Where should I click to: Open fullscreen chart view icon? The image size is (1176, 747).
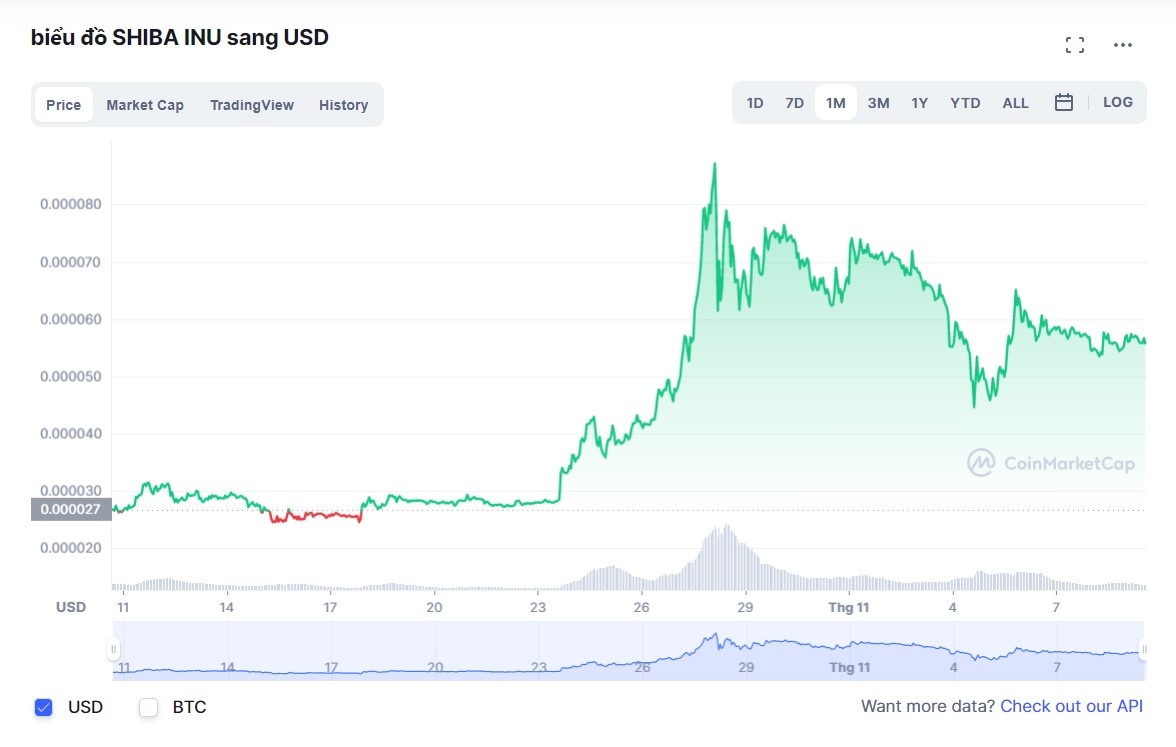(x=1075, y=45)
